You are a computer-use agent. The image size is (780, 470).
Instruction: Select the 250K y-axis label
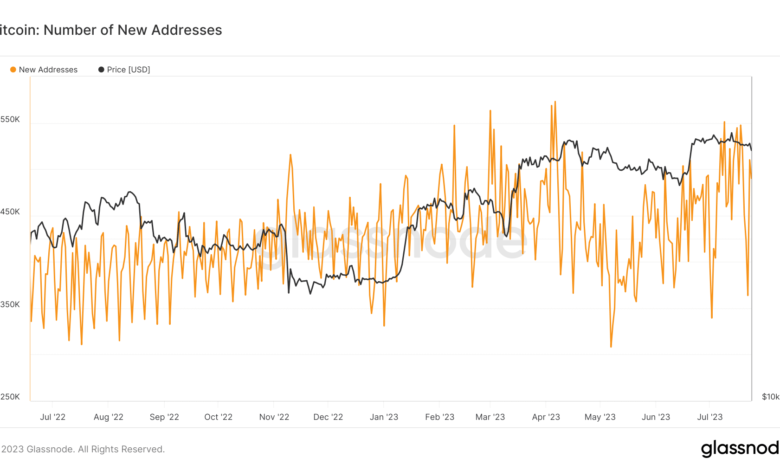(11, 396)
